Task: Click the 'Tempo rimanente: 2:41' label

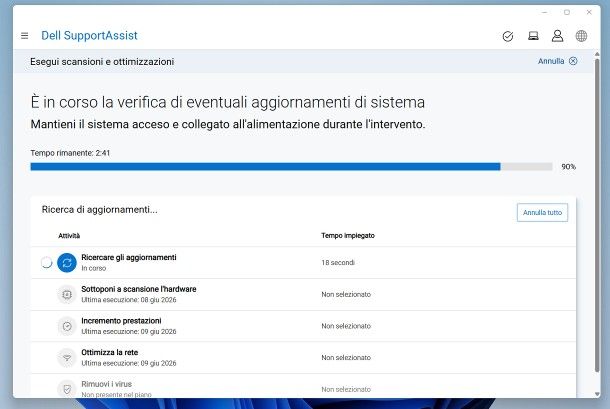Action: coord(70,153)
